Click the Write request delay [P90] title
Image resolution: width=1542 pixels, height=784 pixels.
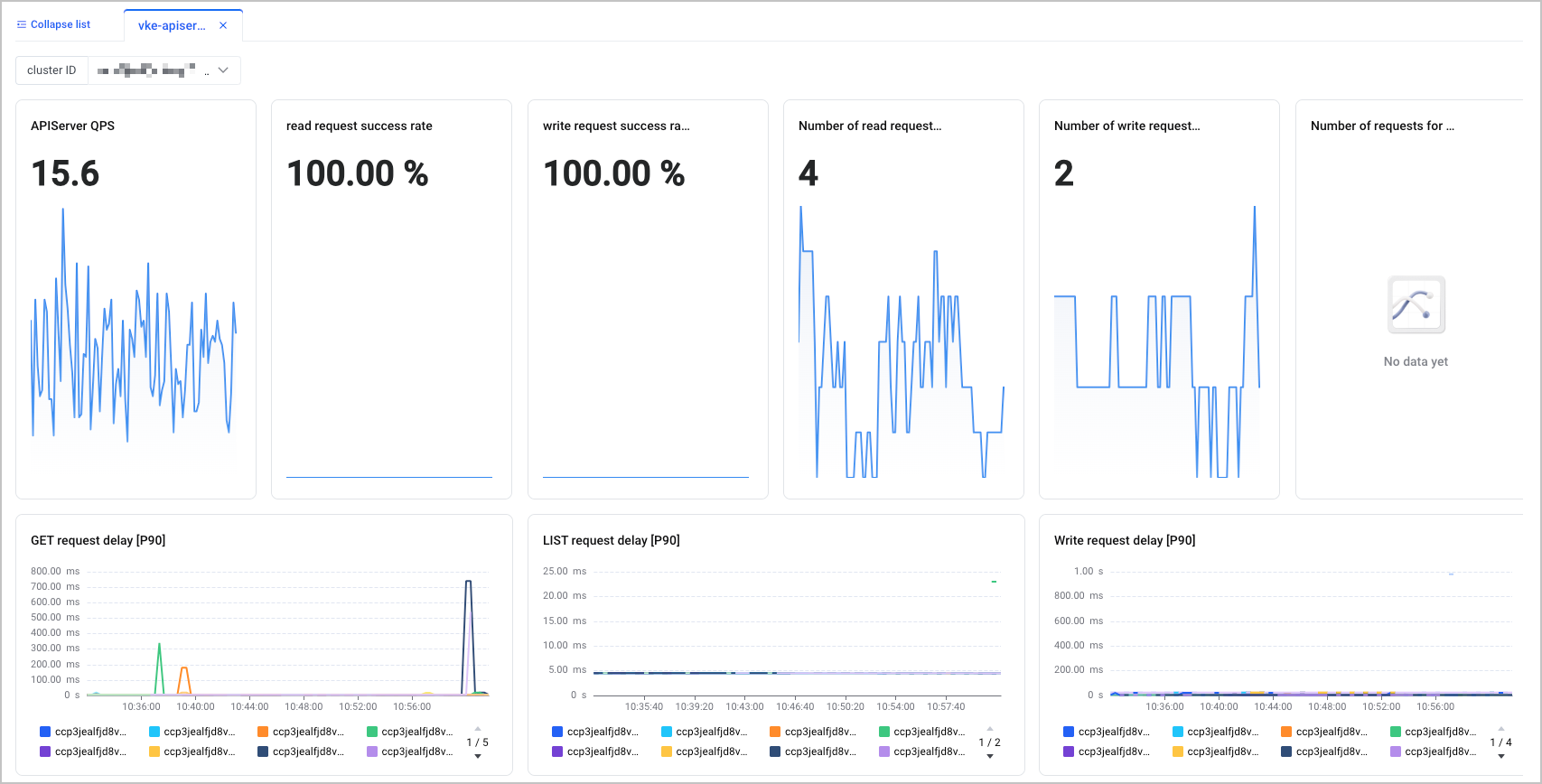pos(1125,540)
